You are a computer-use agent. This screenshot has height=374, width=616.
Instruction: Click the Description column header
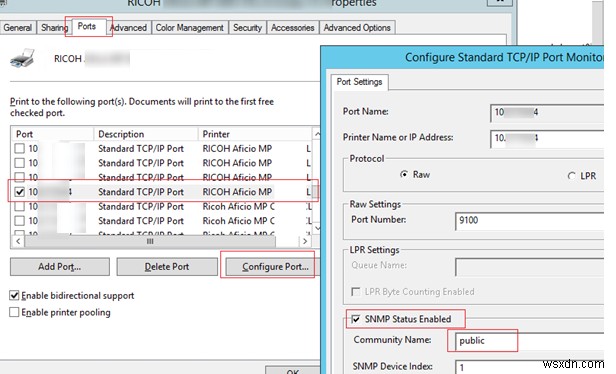[x=146, y=134]
